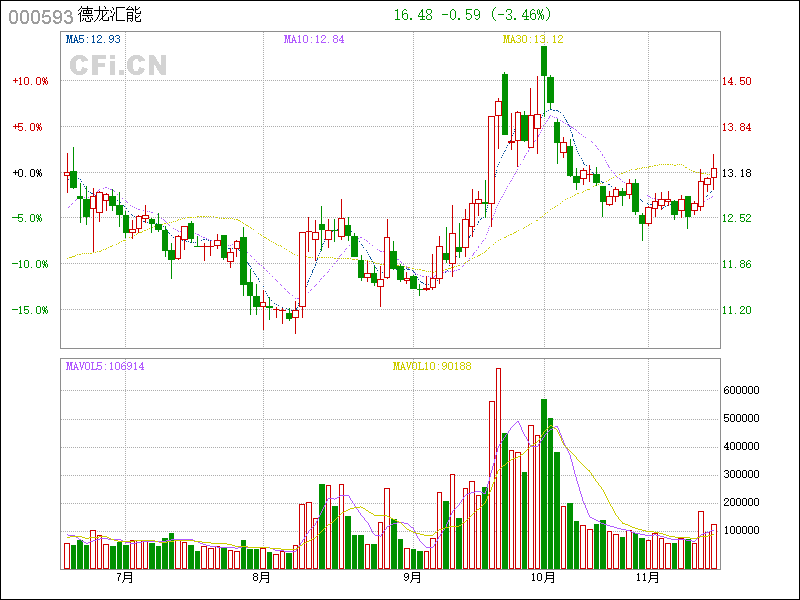This screenshot has height=600, width=800.
Task: Select the 11月 date marker
Action: (651, 577)
